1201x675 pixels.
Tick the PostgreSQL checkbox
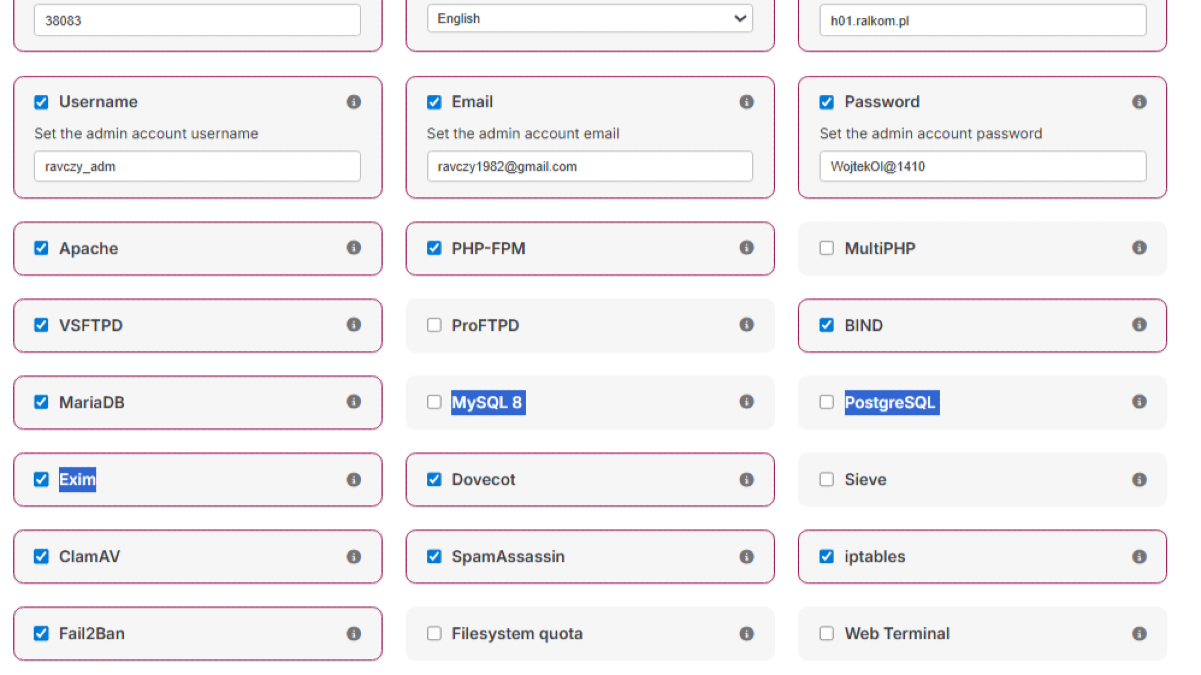(x=827, y=402)
